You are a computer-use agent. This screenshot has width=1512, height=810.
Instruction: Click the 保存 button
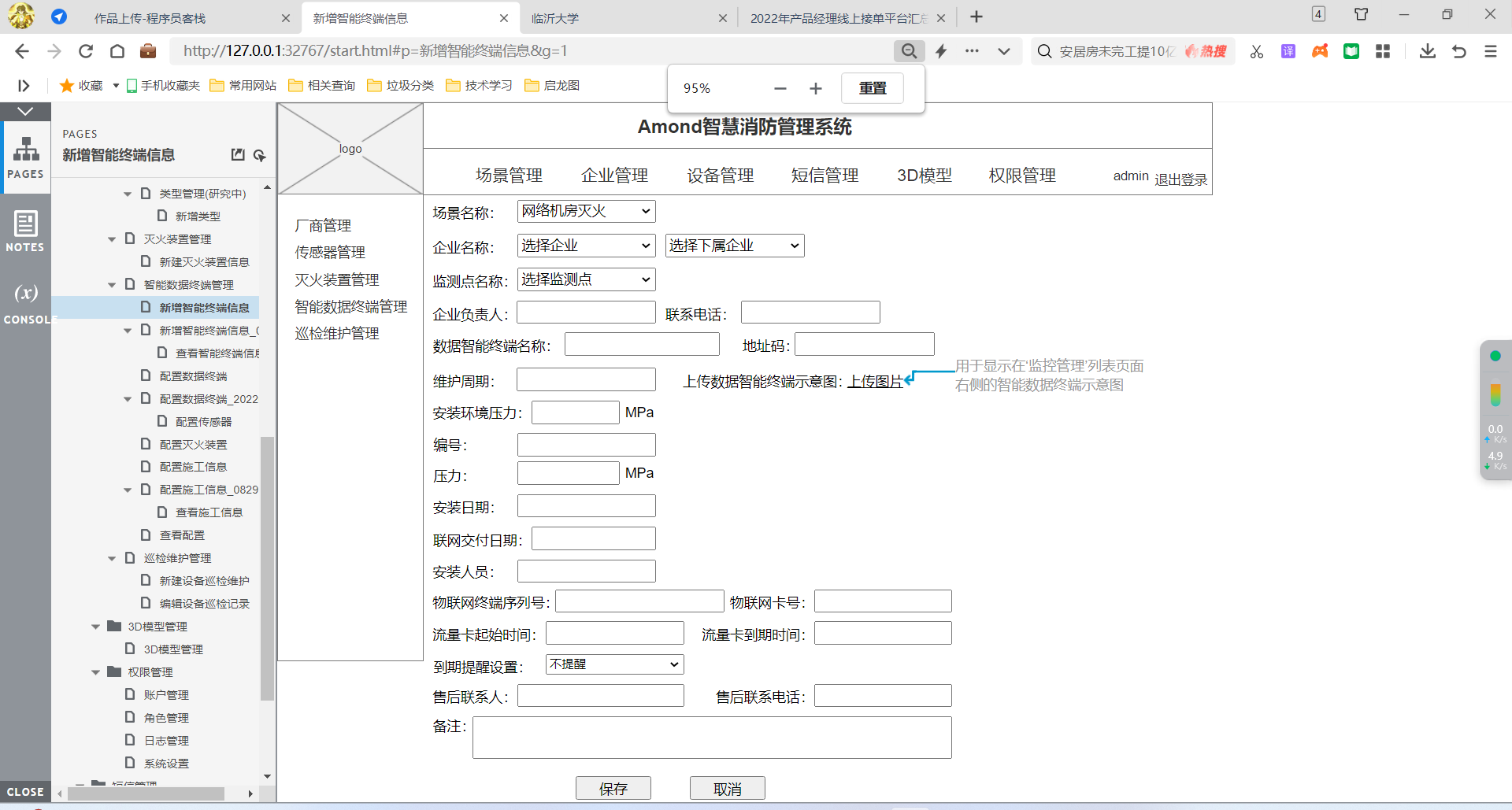click(x=613, y=788)
